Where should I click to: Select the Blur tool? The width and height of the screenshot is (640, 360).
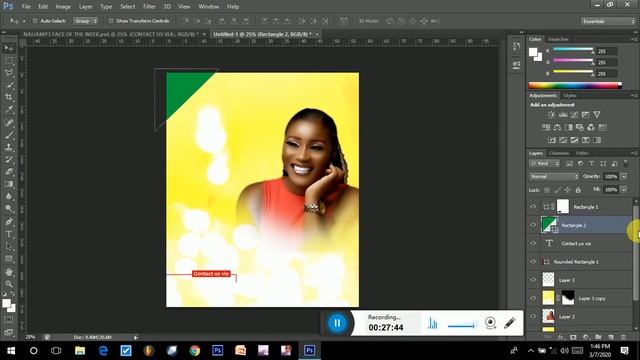[x=9, y=196]
